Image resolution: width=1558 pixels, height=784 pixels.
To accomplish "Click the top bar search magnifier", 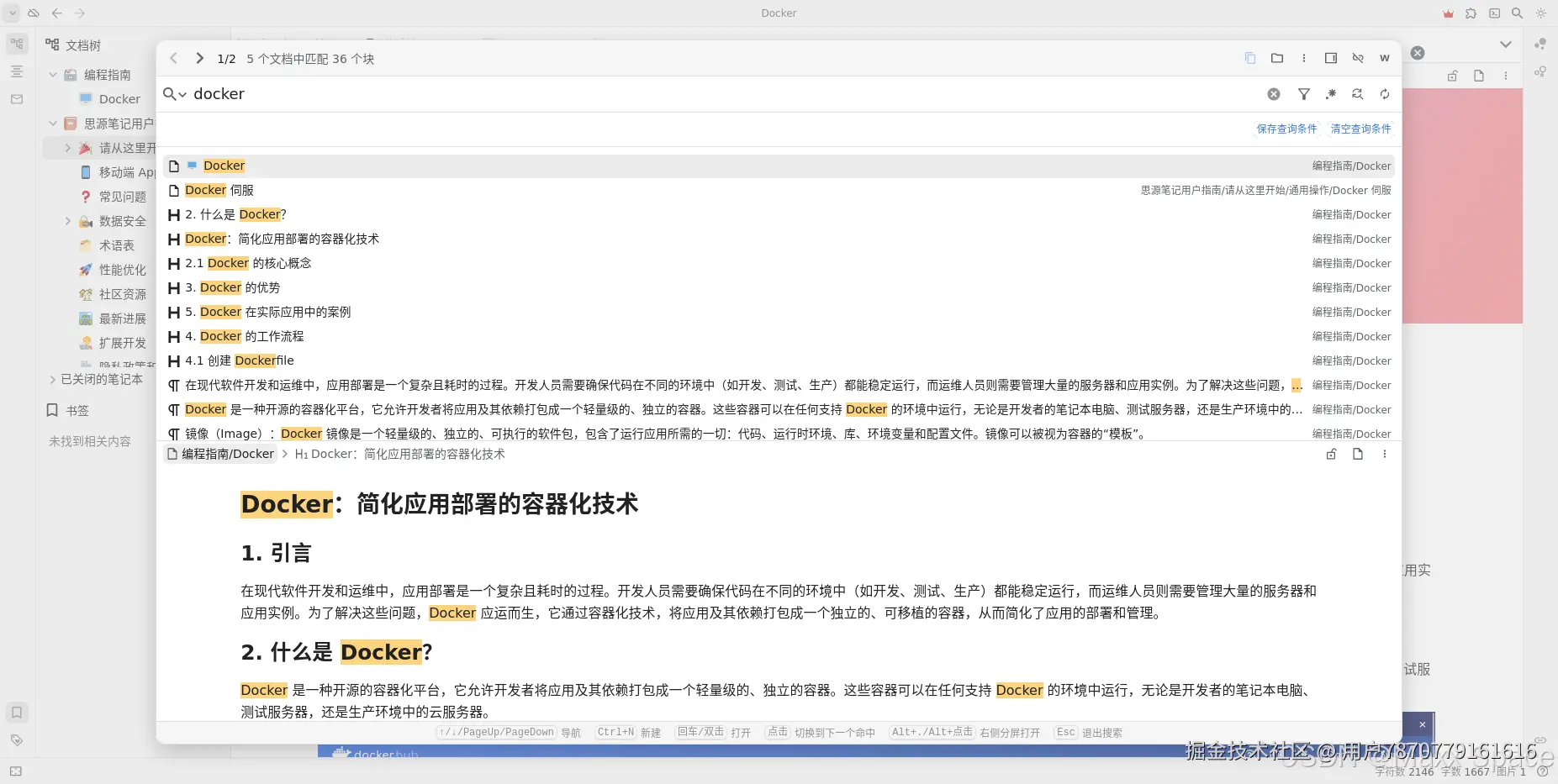I will (x=1517, y=13).
